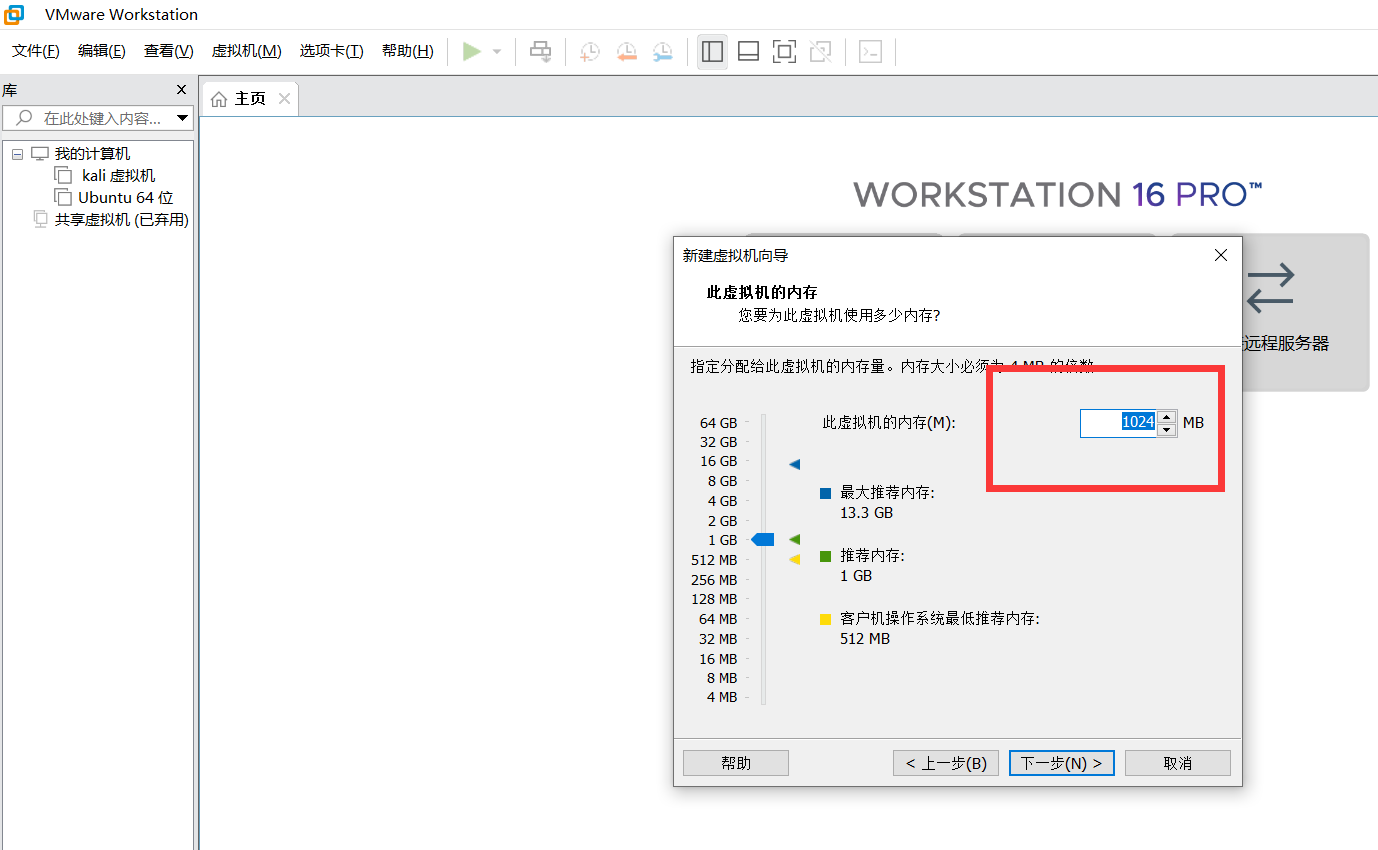Take a snapshot of this virtual machine
This screenshot has width=1378, height=850.
tap(590, 52)
